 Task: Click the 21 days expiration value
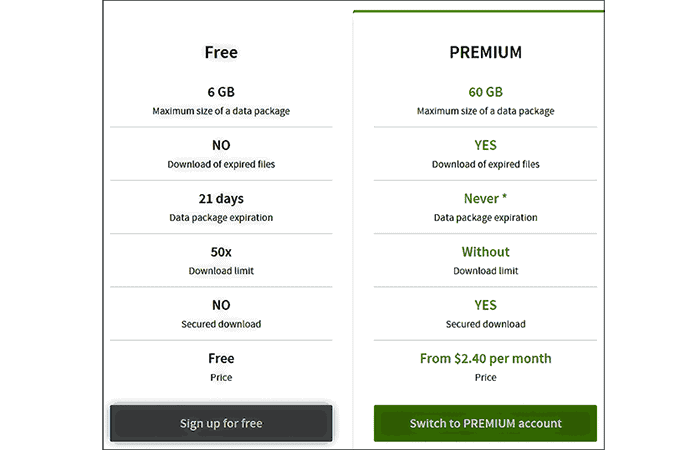tap(221, 198)
